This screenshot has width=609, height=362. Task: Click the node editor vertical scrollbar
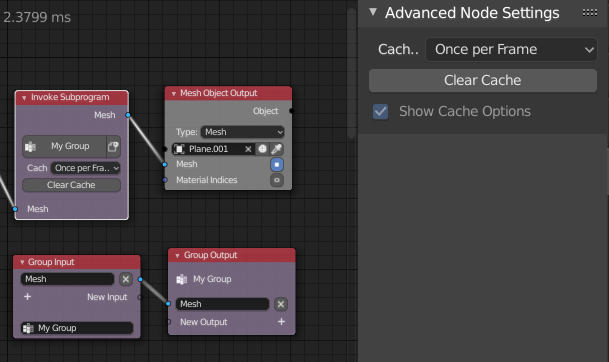pyautogui.click(x=352, y=74)
